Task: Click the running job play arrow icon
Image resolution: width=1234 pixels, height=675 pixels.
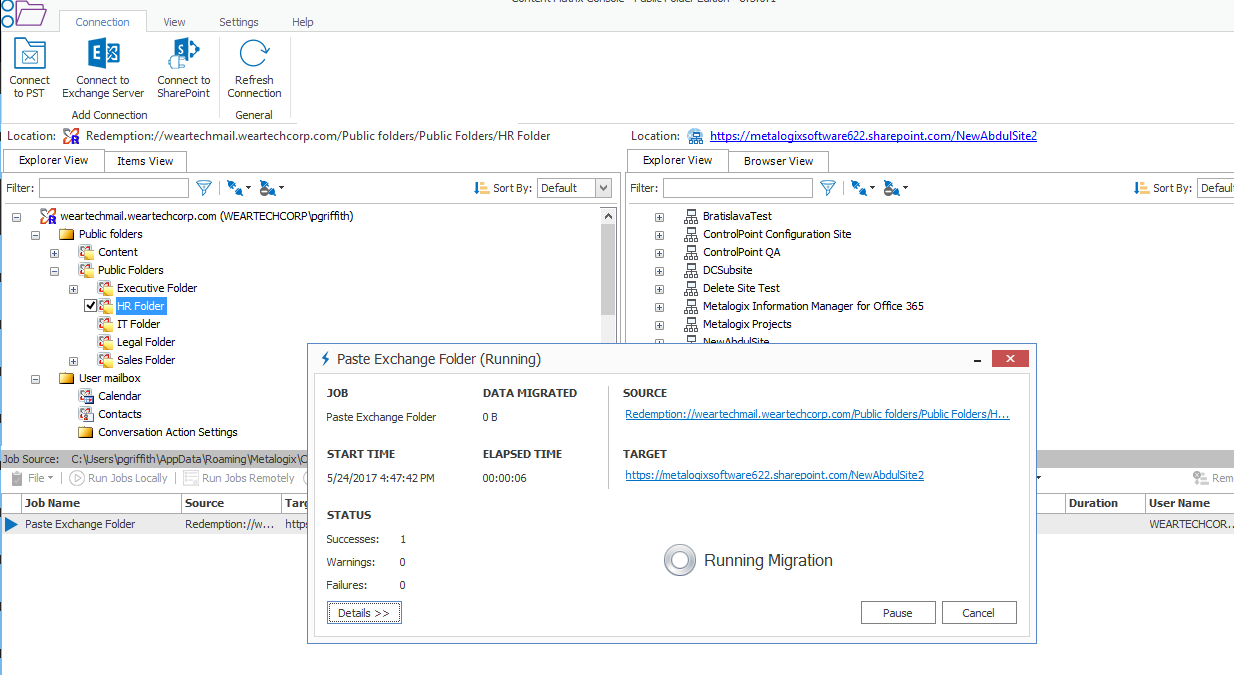Action: [x=11, y=524]
